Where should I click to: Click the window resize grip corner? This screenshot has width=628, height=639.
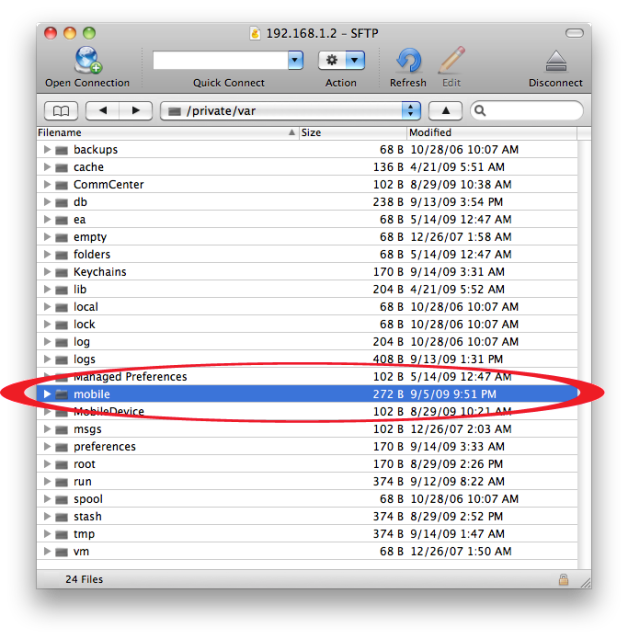[x=586, y=583]
